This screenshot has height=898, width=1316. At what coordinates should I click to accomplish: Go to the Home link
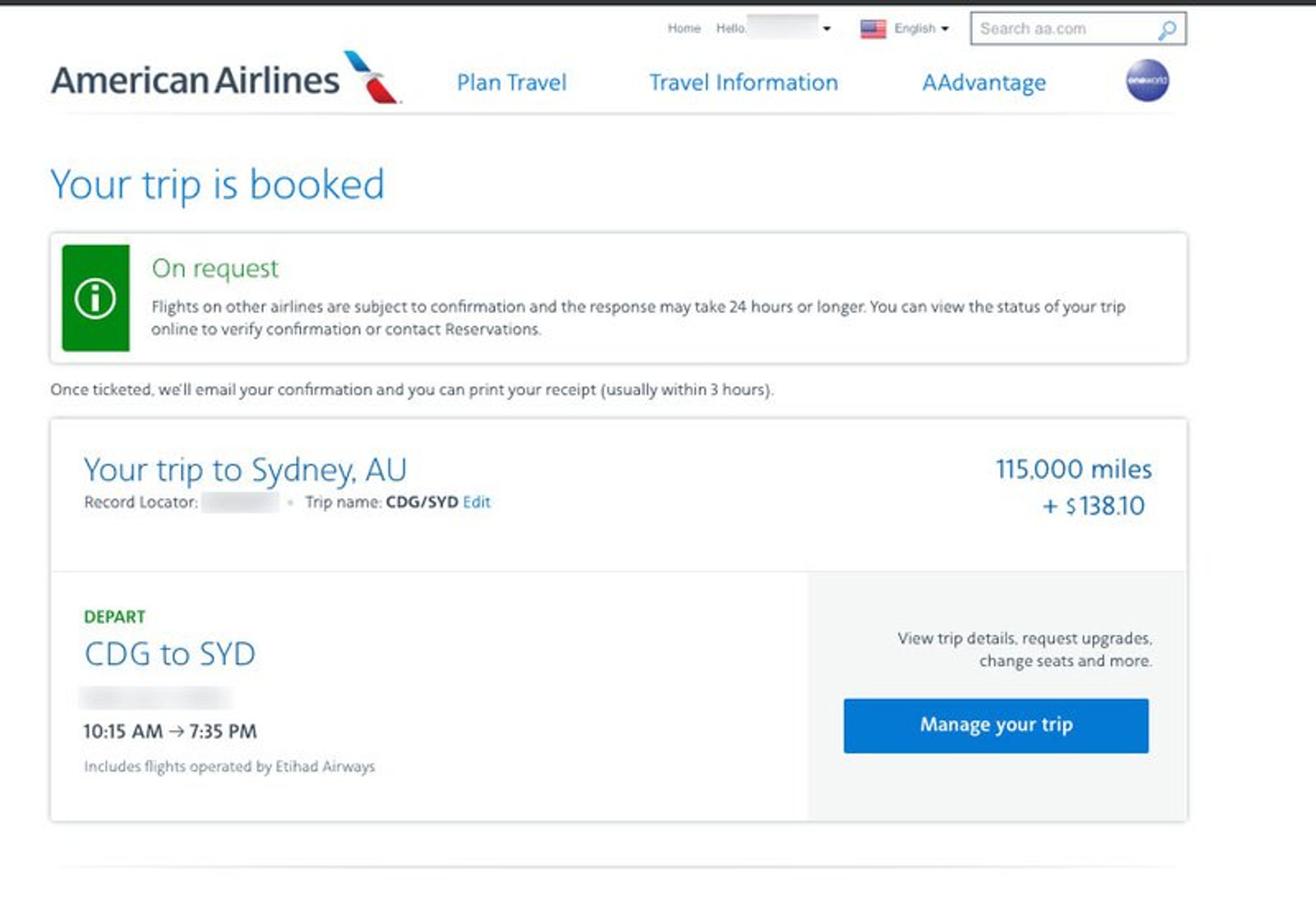click(x=683, y=28)
